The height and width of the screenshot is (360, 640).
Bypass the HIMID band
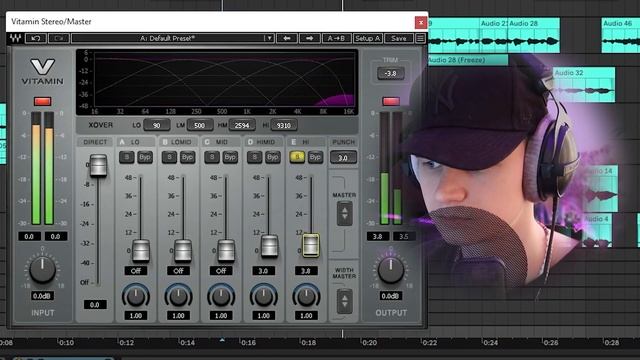pos(273,157)
